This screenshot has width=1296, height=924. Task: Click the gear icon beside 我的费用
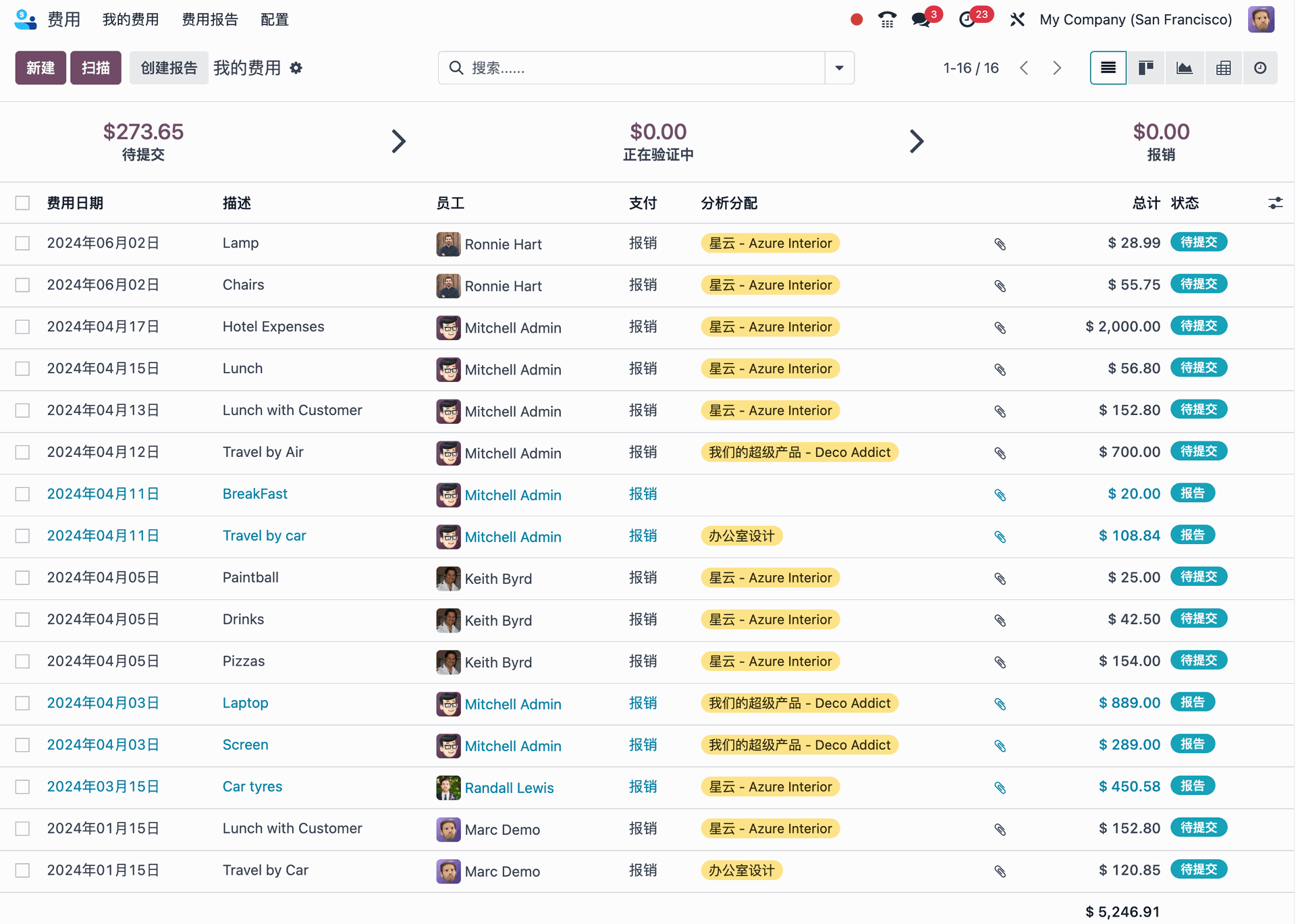click(296, 67)
